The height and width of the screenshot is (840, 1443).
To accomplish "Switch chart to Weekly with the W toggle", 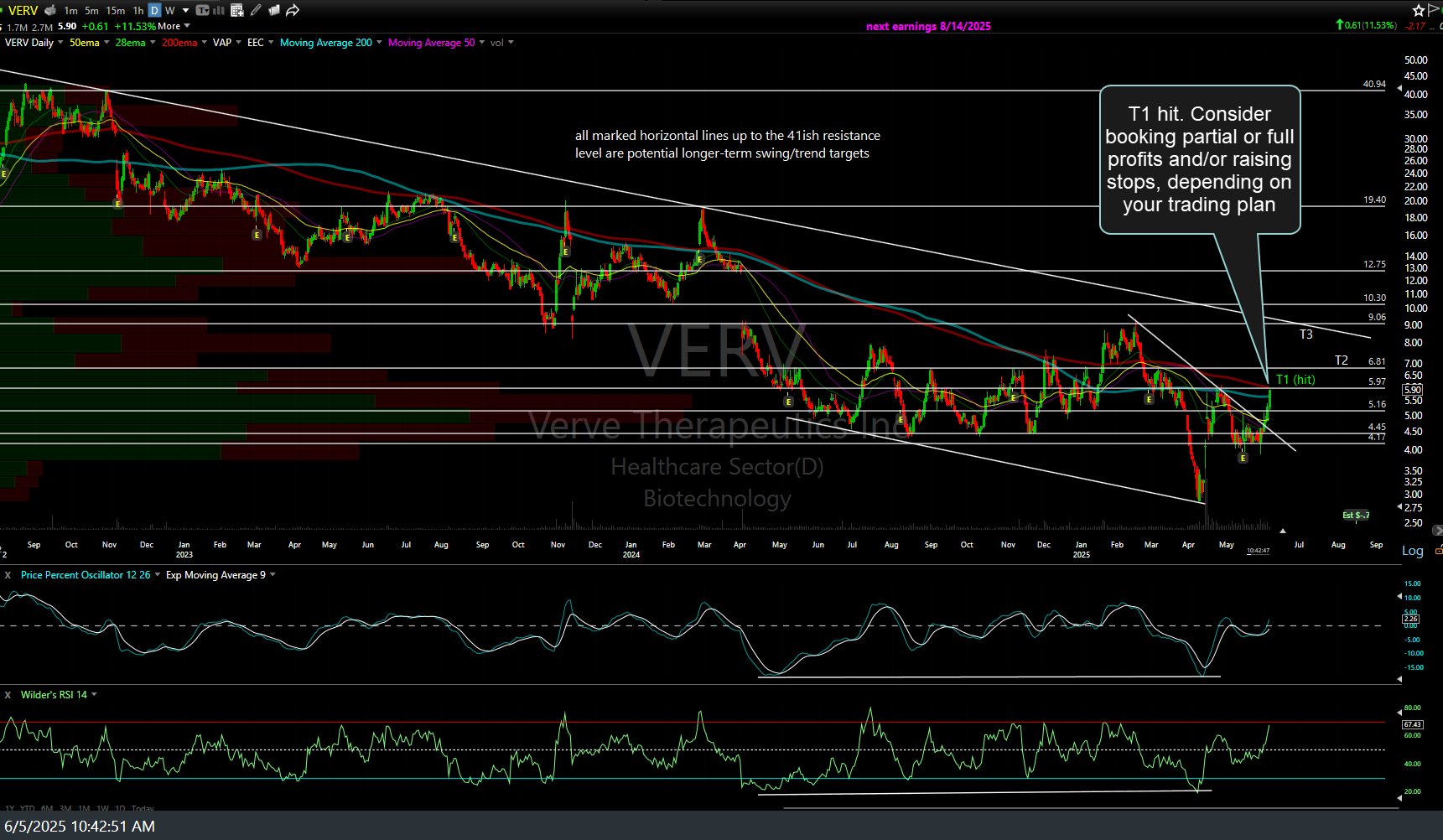I will (169, 10).
